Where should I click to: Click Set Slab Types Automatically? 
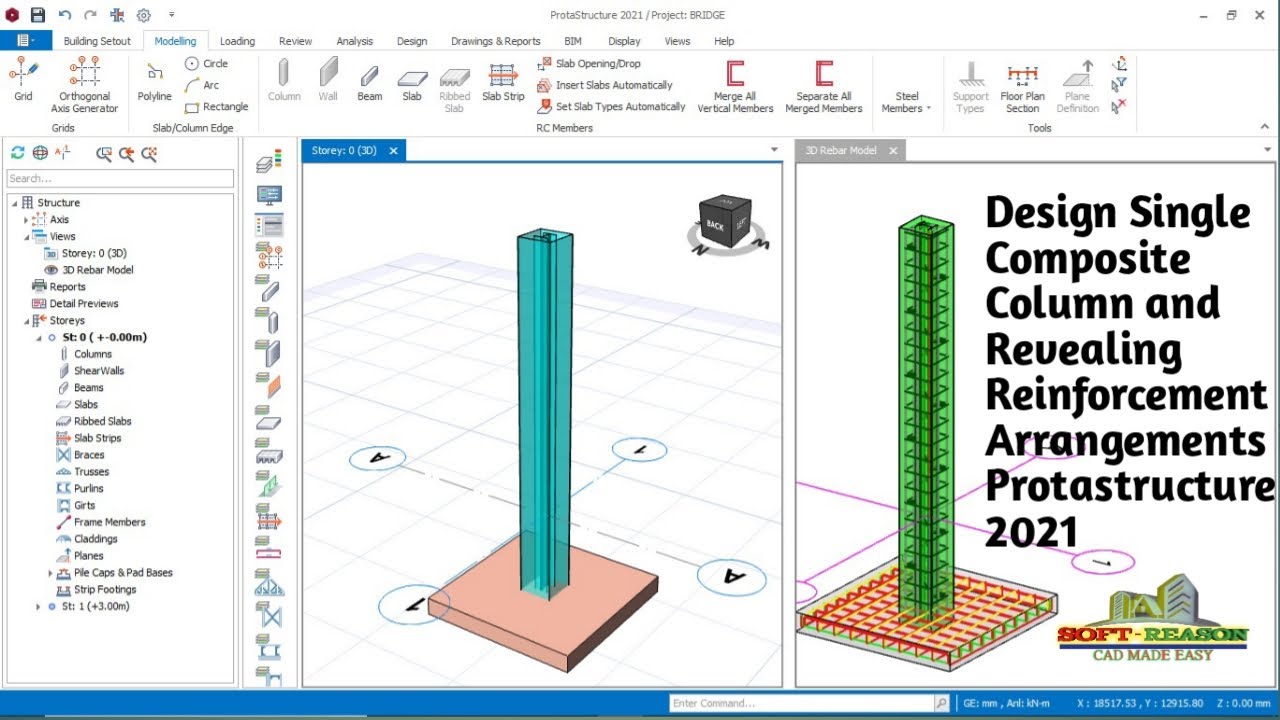coord(611,106)
